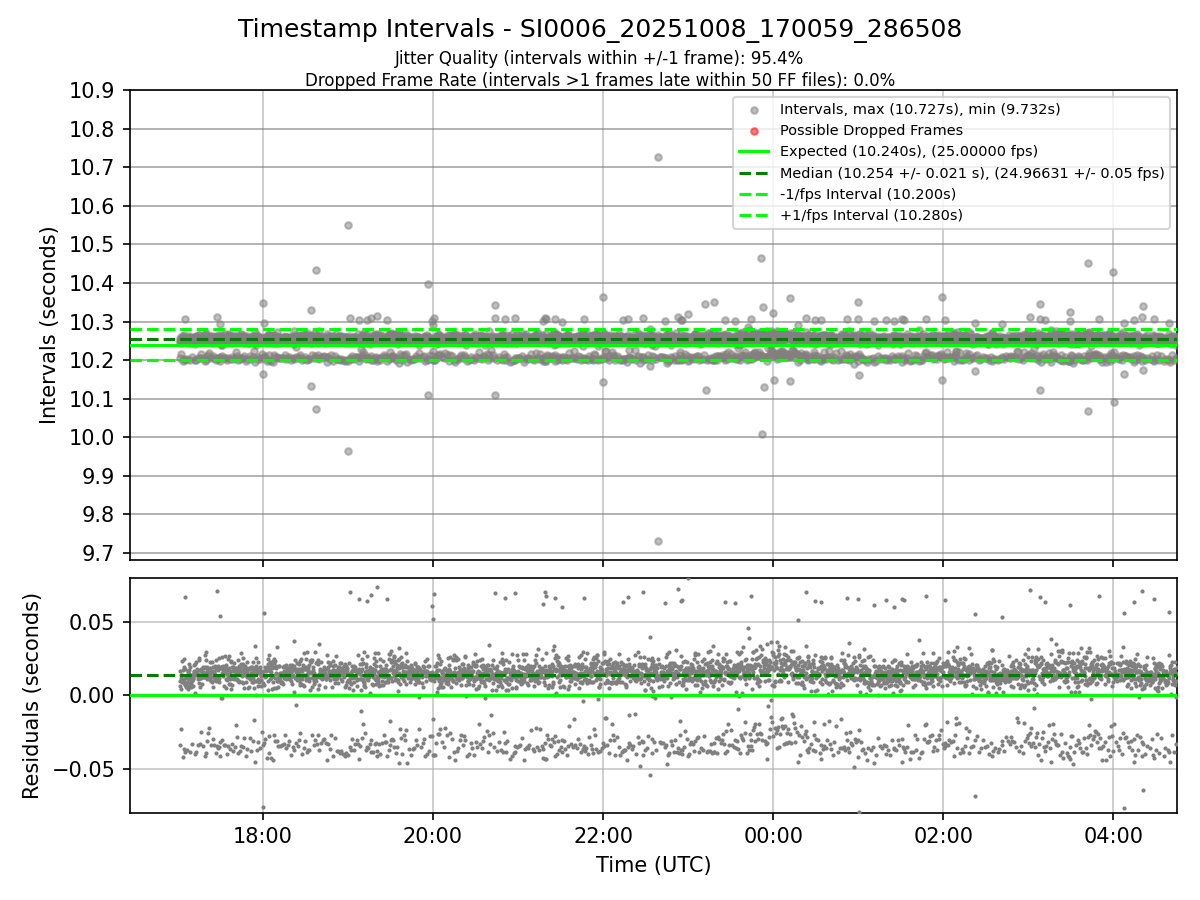Click the 10.0 y-axis tick label
This screenshot has height=900, width=1200.
point(93,437)
